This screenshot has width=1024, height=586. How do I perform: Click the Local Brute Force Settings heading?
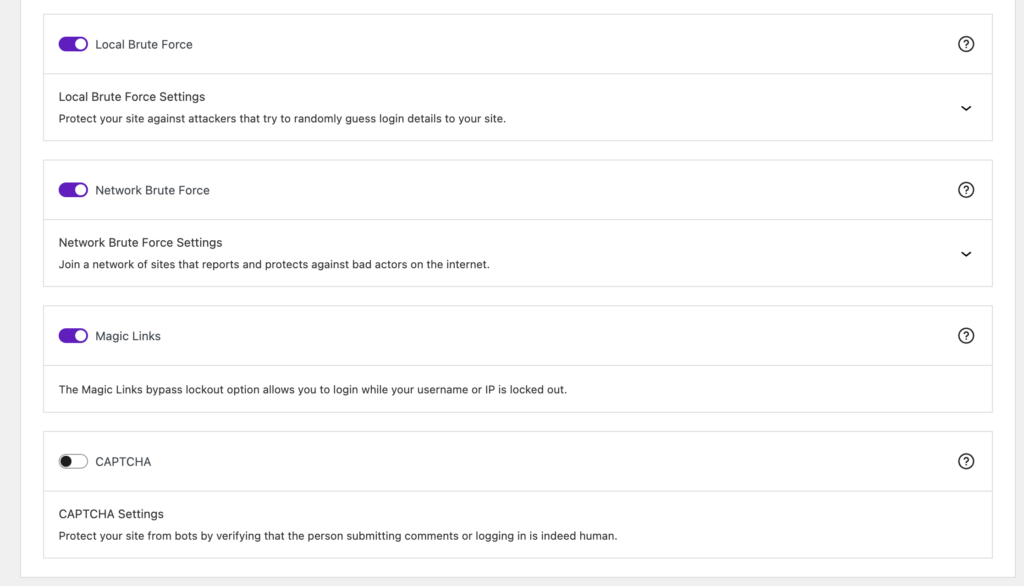pos(132,97)
